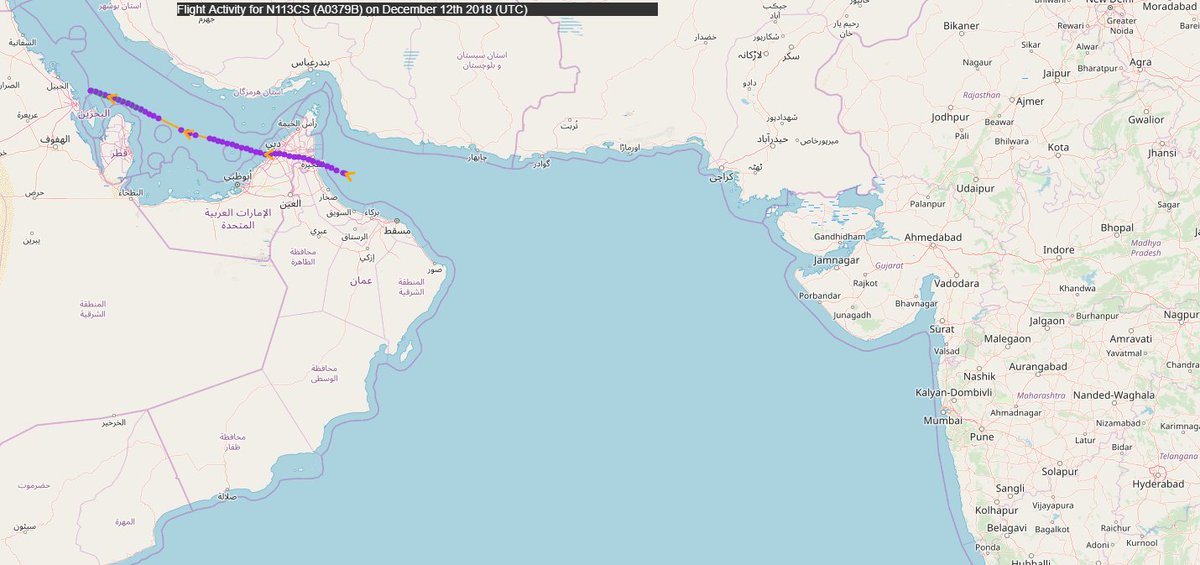
Task: Click the Nagpur city label
Action: [x=1181, y=315]
